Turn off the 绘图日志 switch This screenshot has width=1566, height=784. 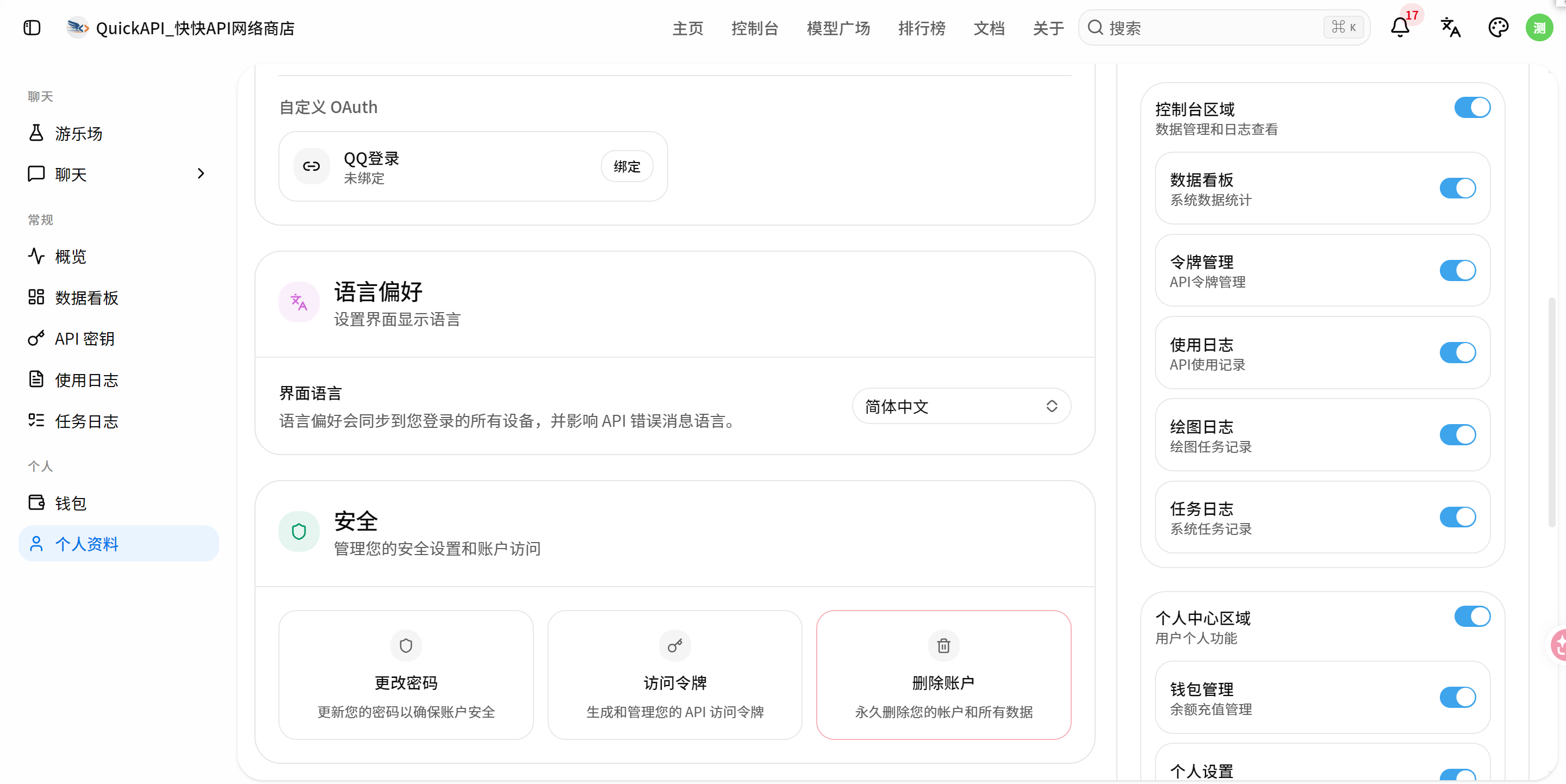click(1457, 434)
